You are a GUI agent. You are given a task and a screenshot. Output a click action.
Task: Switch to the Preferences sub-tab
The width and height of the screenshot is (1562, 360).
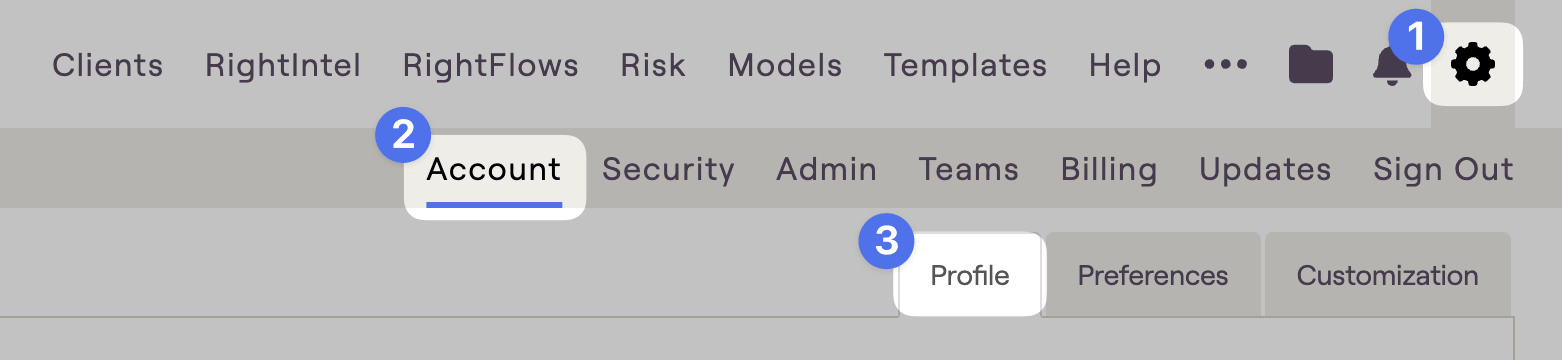point(1153,275)
